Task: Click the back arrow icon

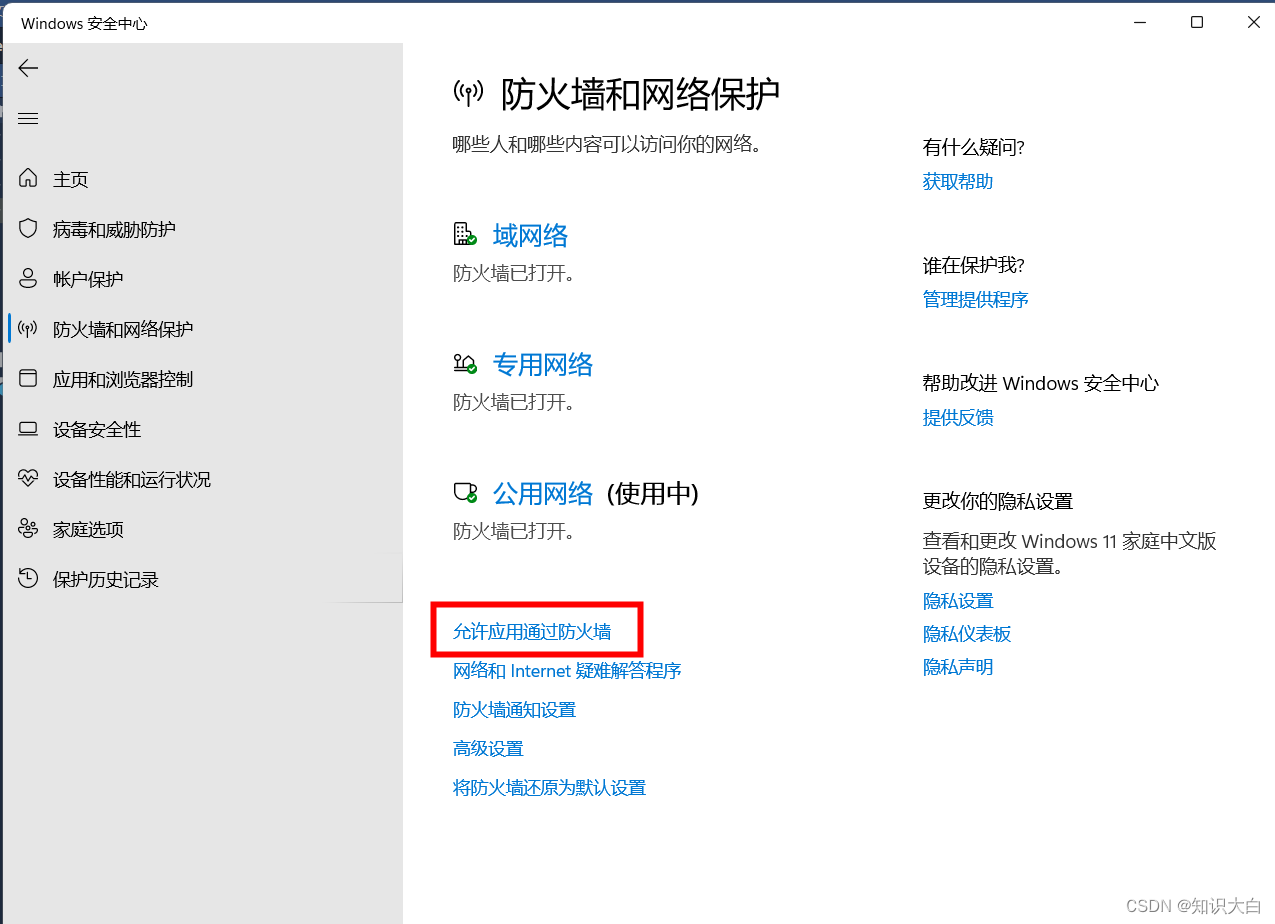Action: (x=28, y=68)
